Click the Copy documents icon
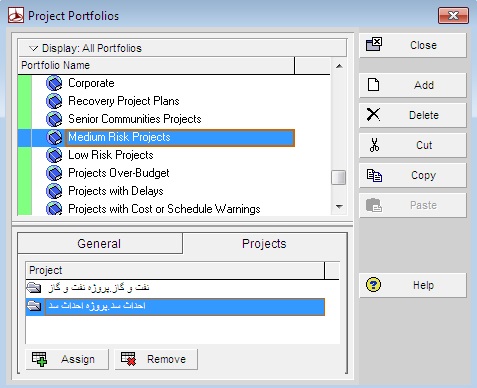The height and width of the screenshot is (388, 477). click(x=374, y=175)
